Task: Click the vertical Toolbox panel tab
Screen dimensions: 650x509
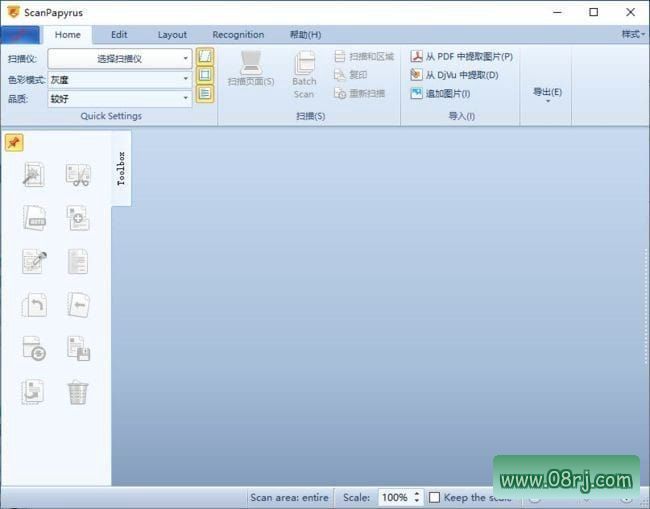Action: (121, 168)
